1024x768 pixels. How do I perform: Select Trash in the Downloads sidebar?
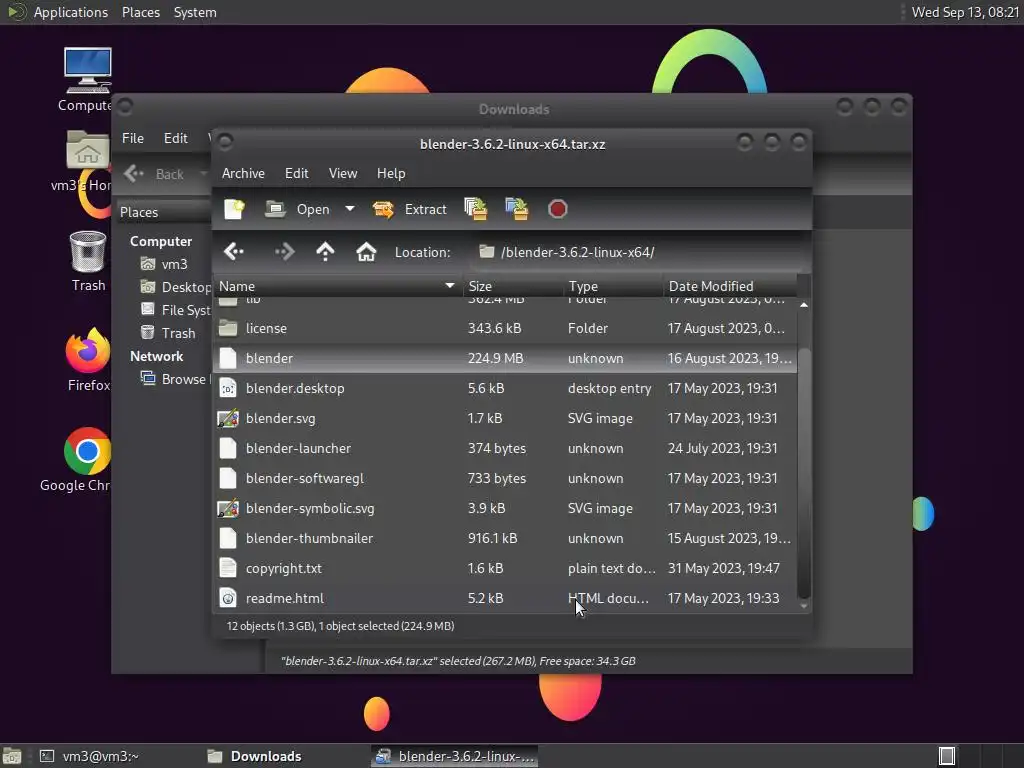pyautogui.click(x=168, y=333)
